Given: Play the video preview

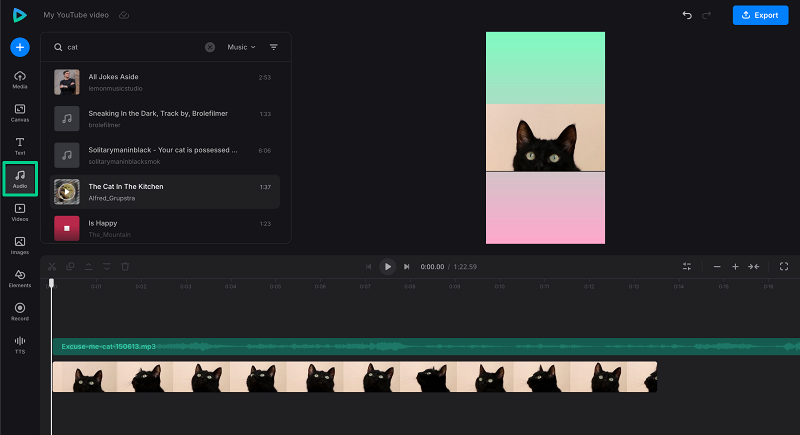Looking at the screenshot, I should [x=387, y=267].
